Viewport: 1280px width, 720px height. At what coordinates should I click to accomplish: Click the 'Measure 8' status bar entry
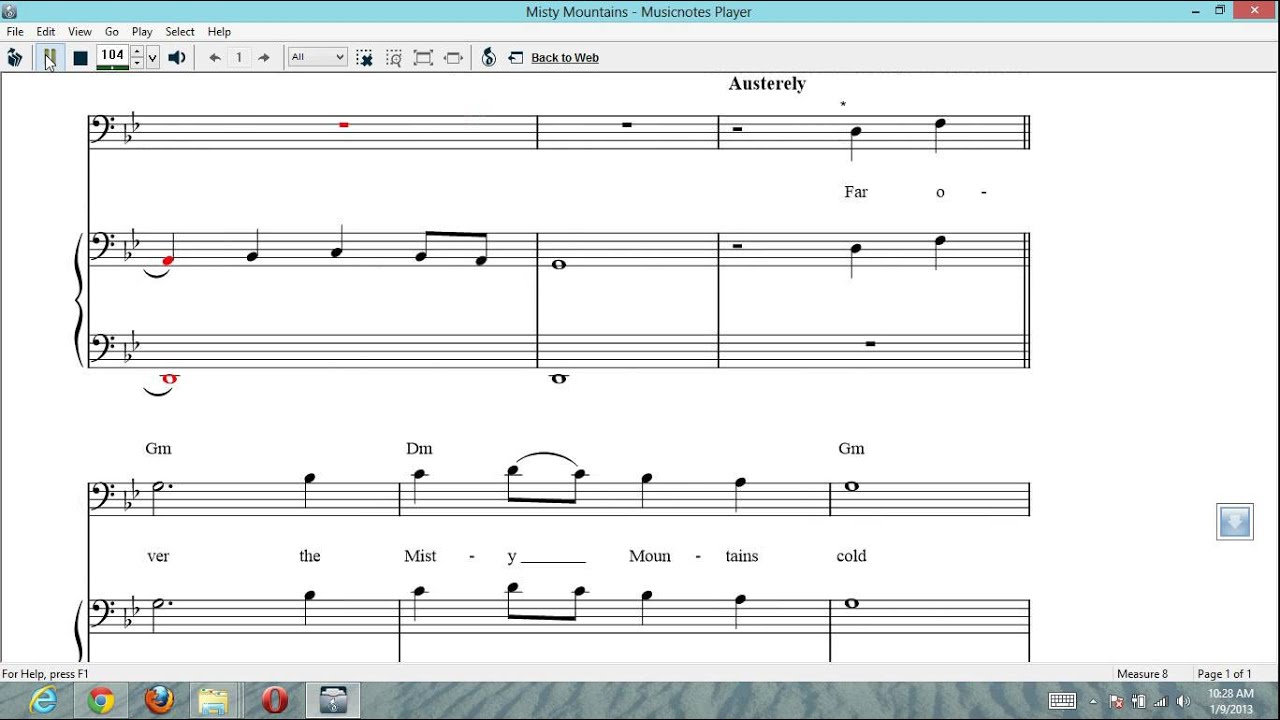tap(1142, 674)
